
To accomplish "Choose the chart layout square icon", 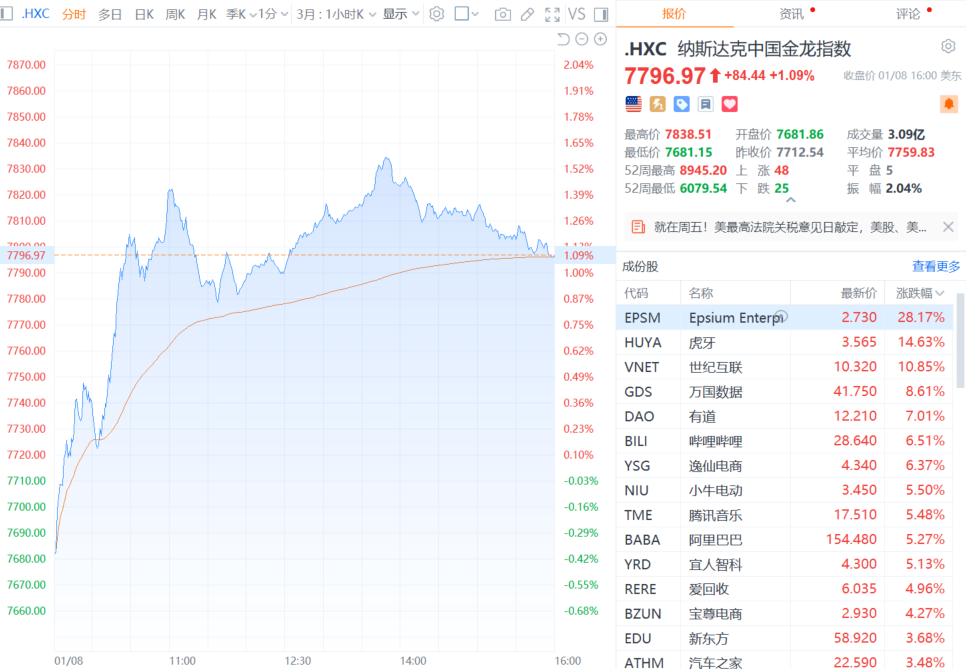I will pyautogui.click(x=461, y=14).
